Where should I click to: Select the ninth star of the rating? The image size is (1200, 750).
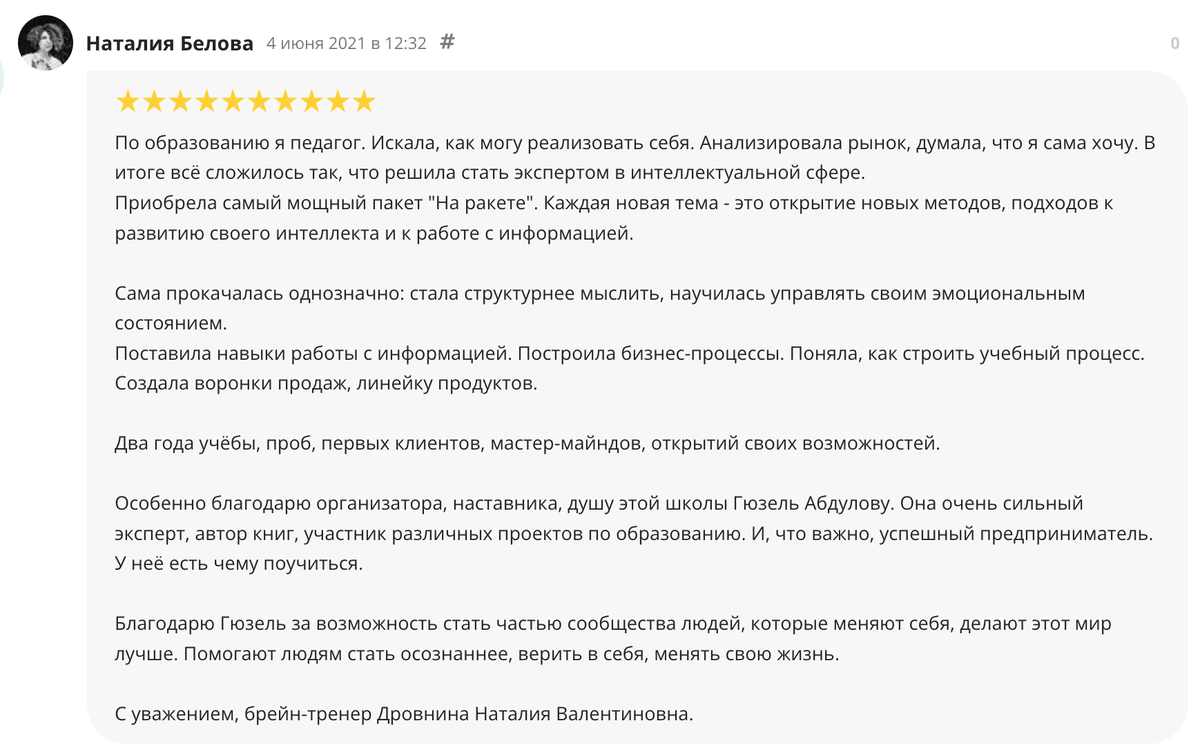coord(338,101)
